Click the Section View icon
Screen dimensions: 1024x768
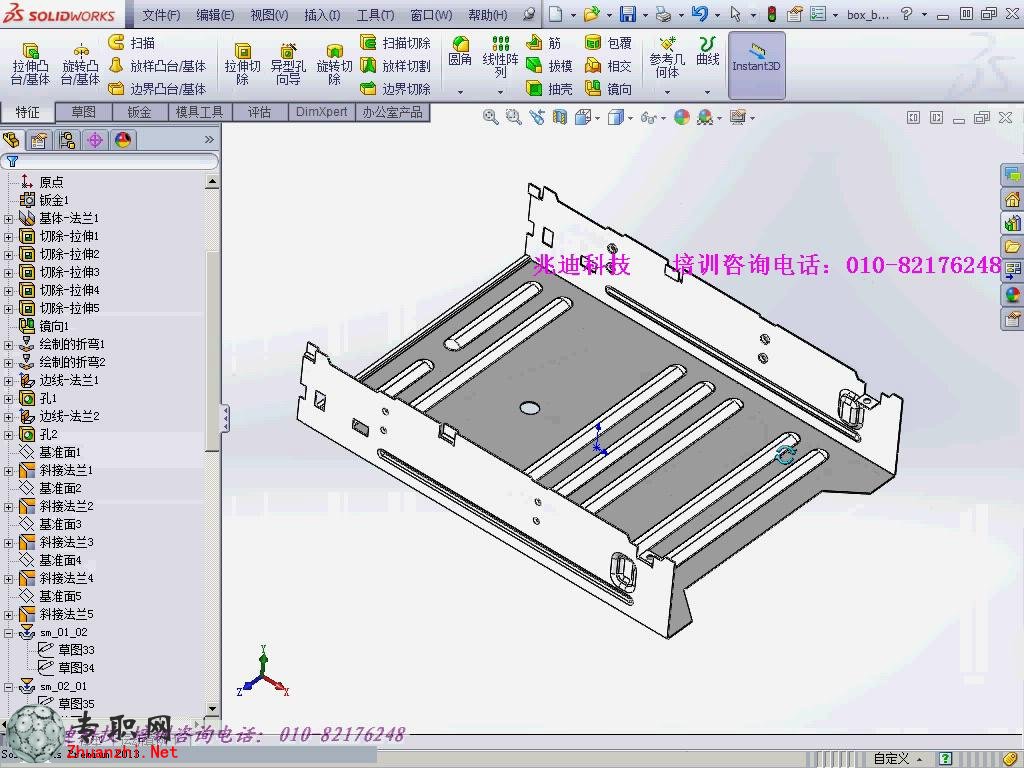coord(560,118)
